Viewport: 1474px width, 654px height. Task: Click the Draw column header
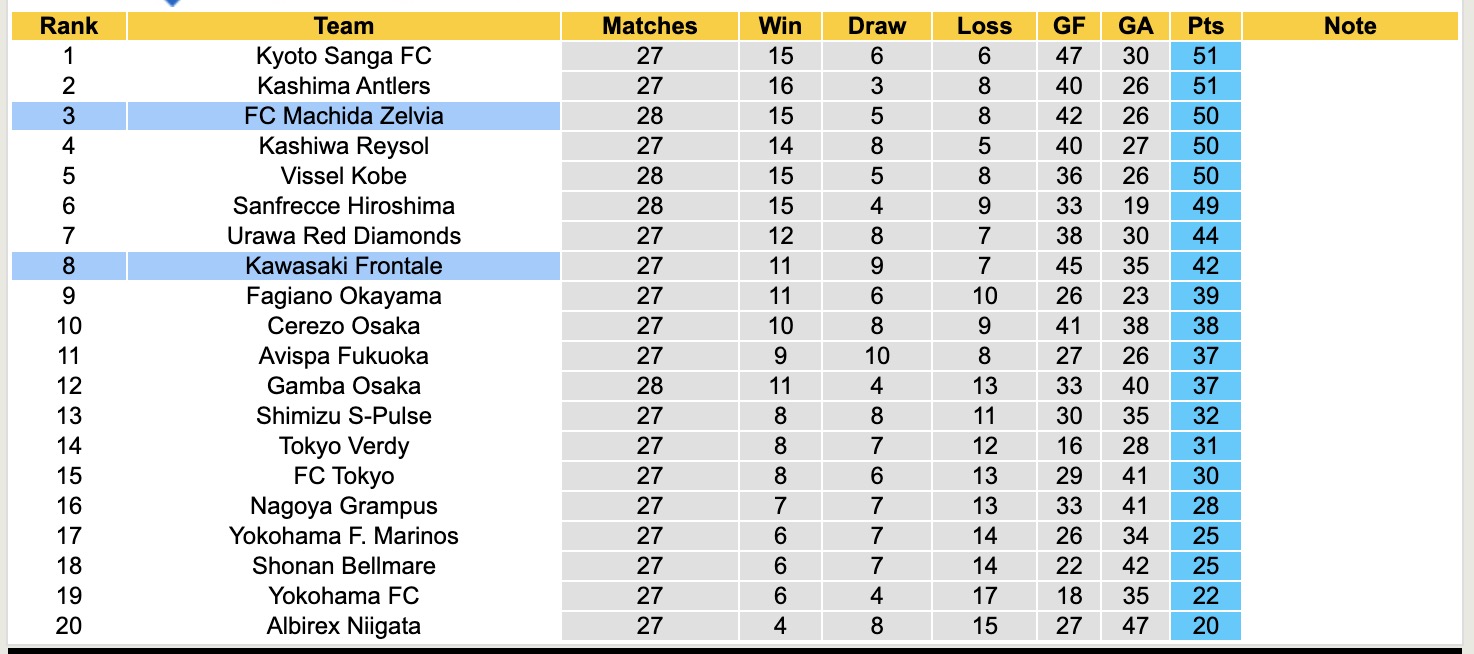tap(877, 26)
